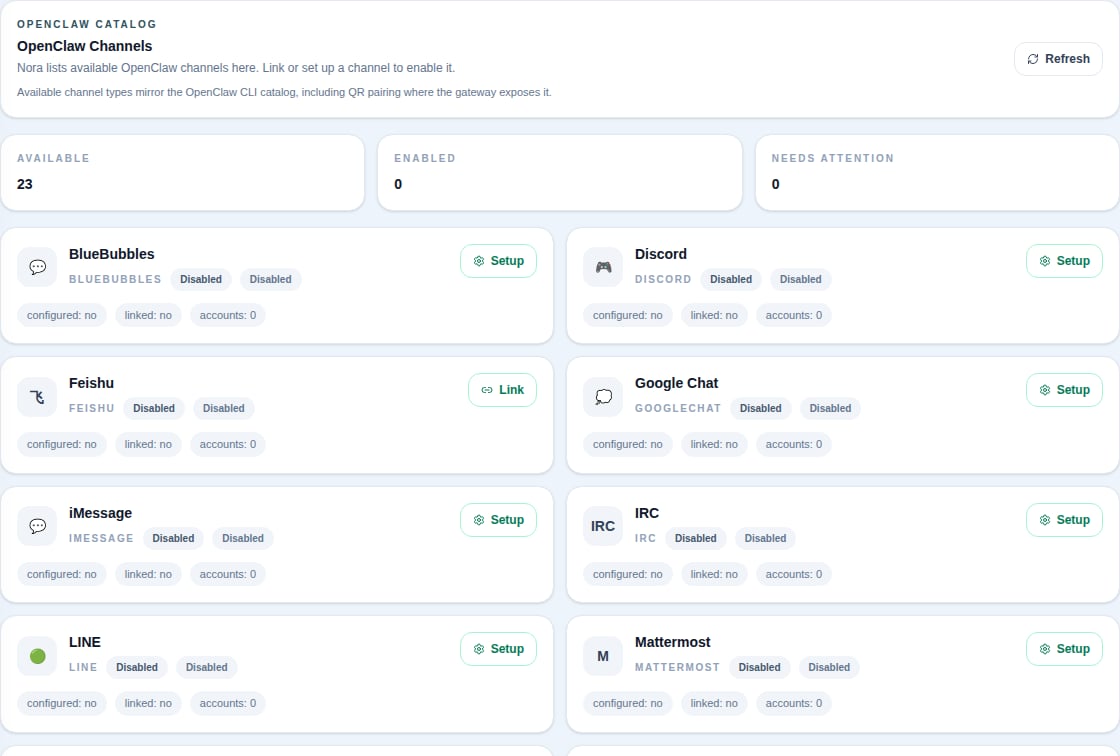The width and height of the screenshot is (1120, 756).
Task: Click IRC 'configured: no' chip
Action: click(x=627, y=575)
